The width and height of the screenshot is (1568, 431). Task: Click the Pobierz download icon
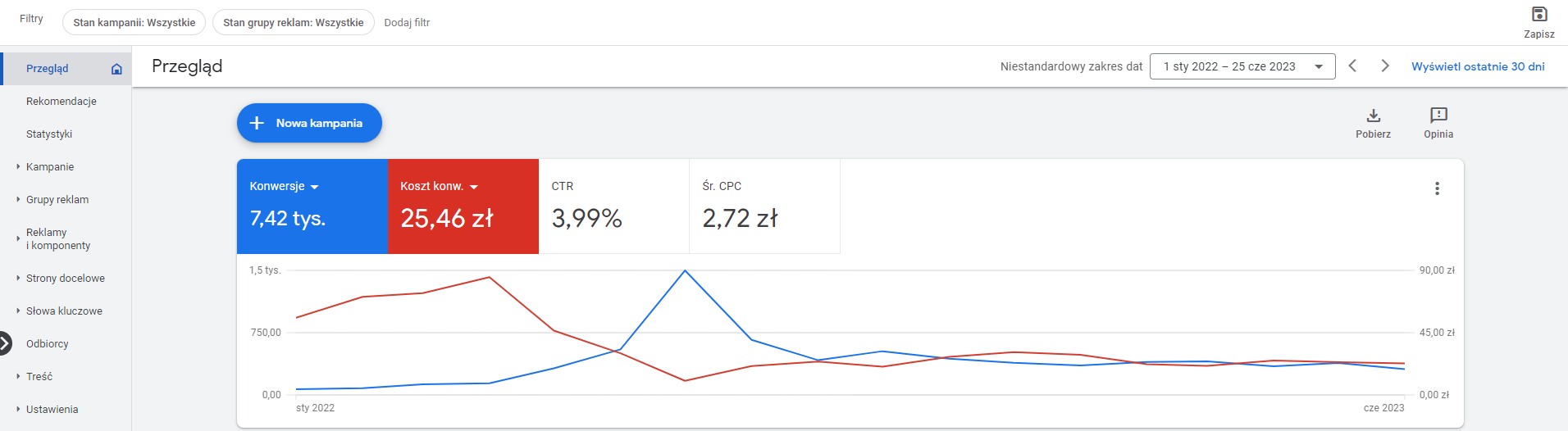pyautogui.click(x=1374, y=116)
